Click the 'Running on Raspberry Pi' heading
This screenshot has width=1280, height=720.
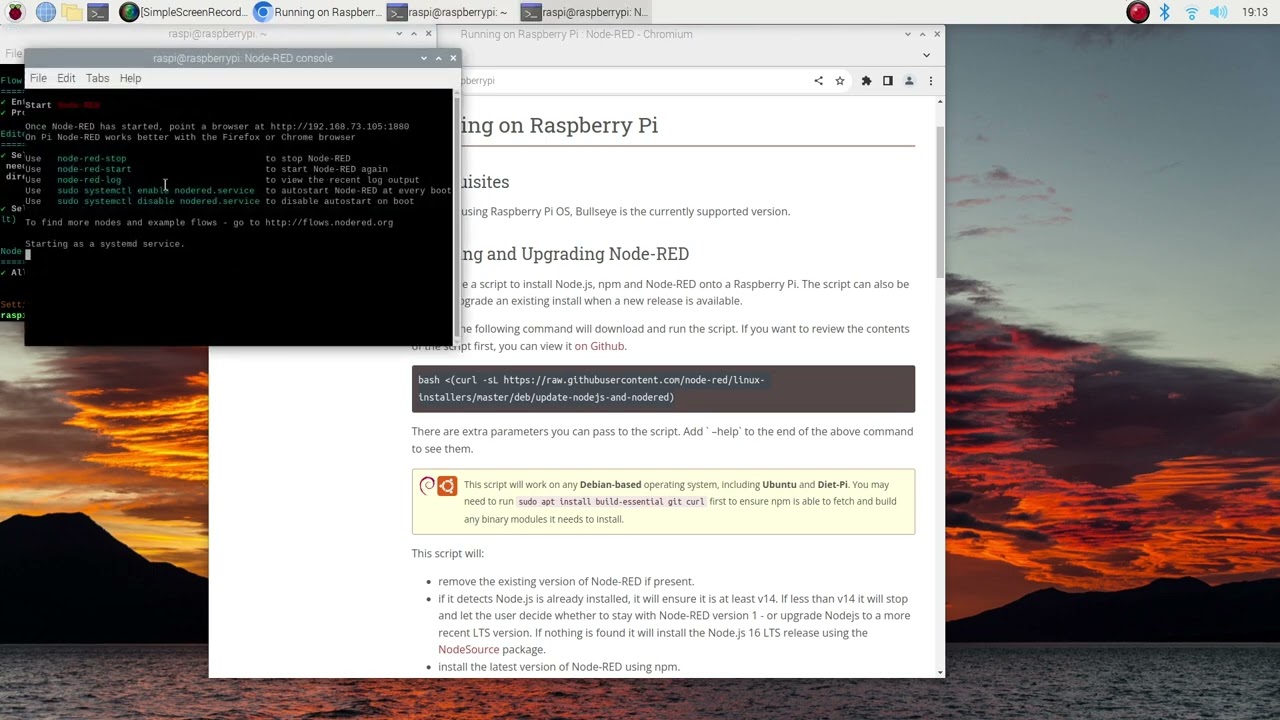coord(560,125)
